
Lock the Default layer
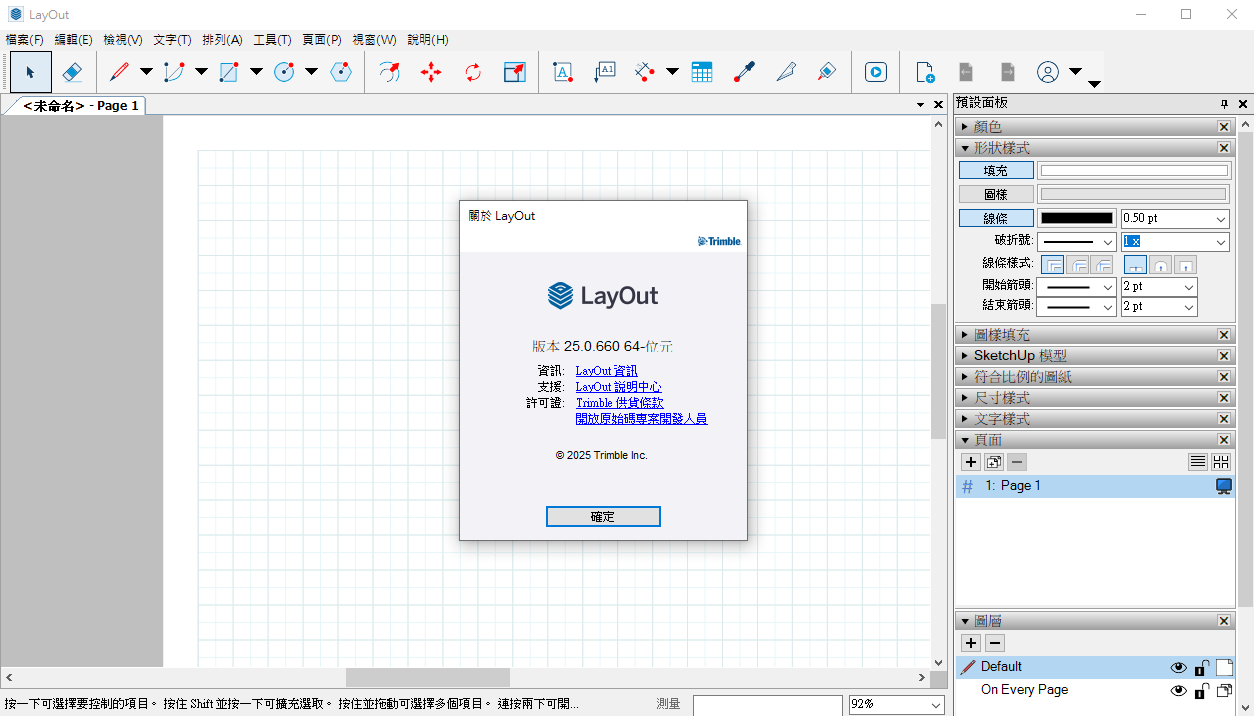1202,667
